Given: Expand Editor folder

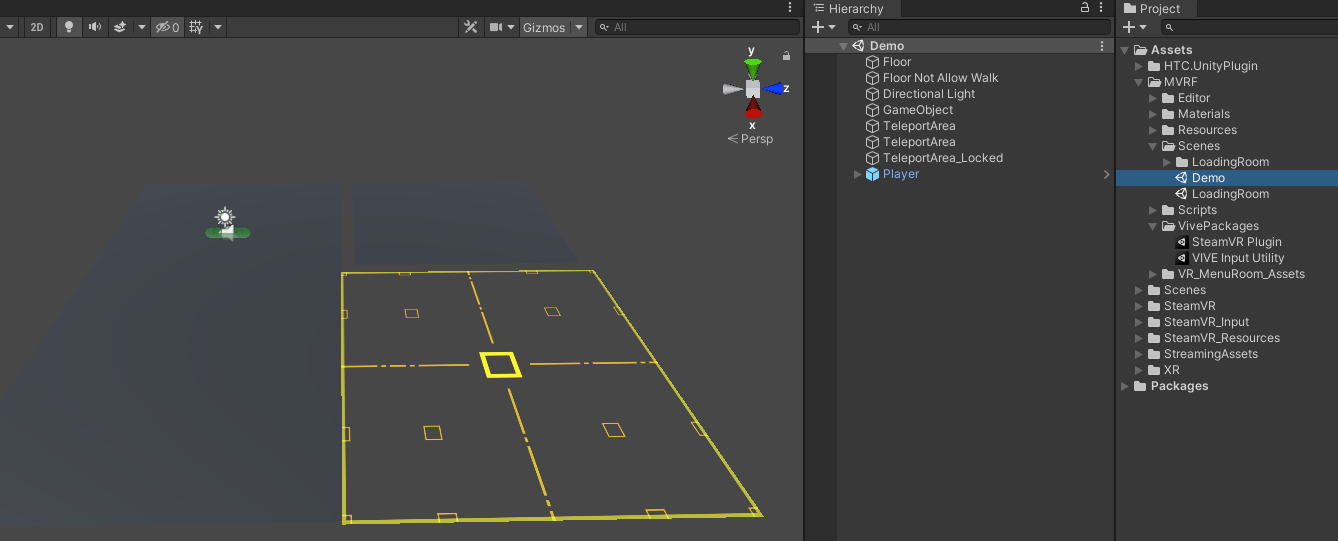Looking at the screenshot, I should pos(1153,98).
